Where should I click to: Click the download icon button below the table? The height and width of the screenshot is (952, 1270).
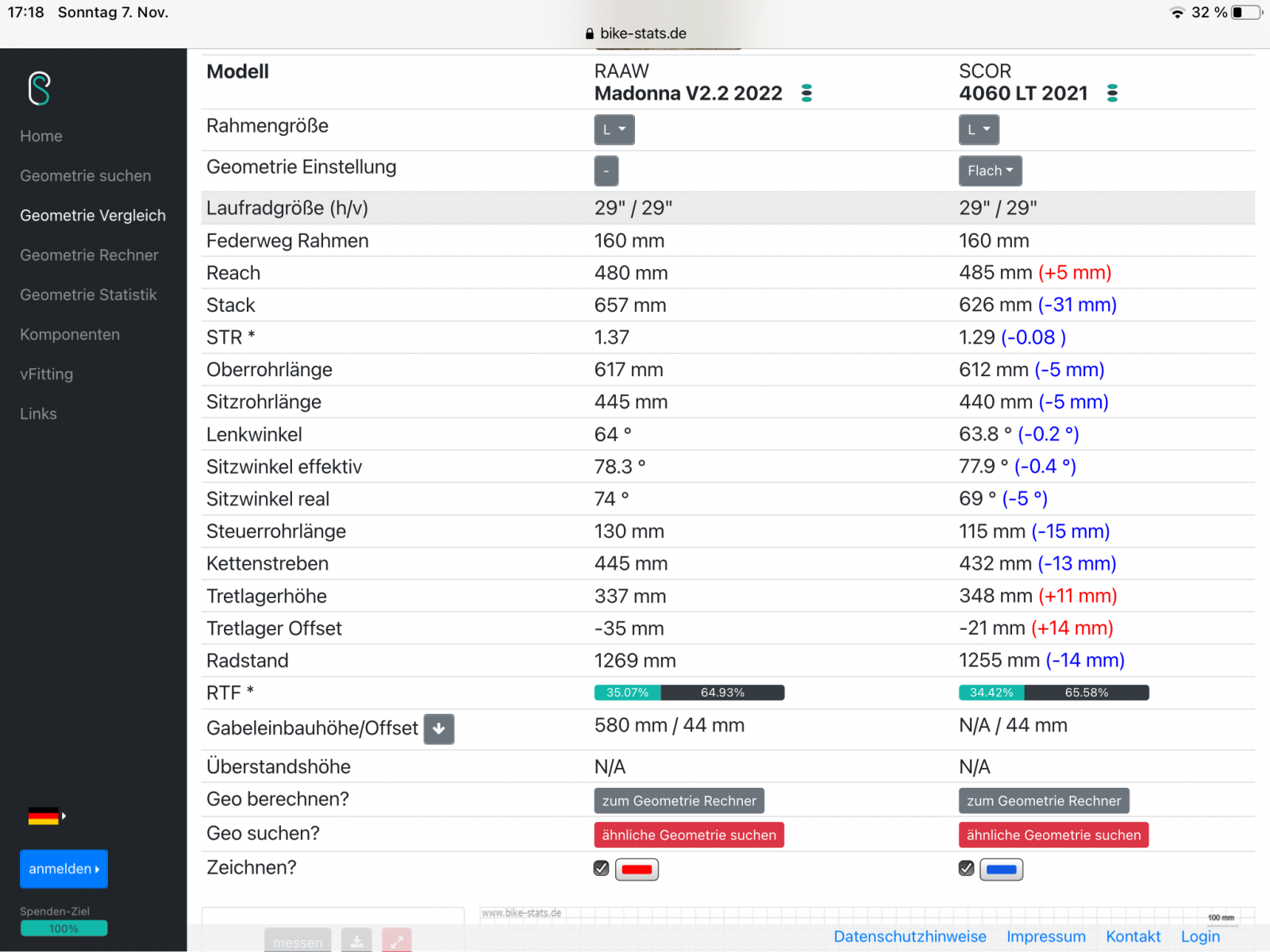357,941
